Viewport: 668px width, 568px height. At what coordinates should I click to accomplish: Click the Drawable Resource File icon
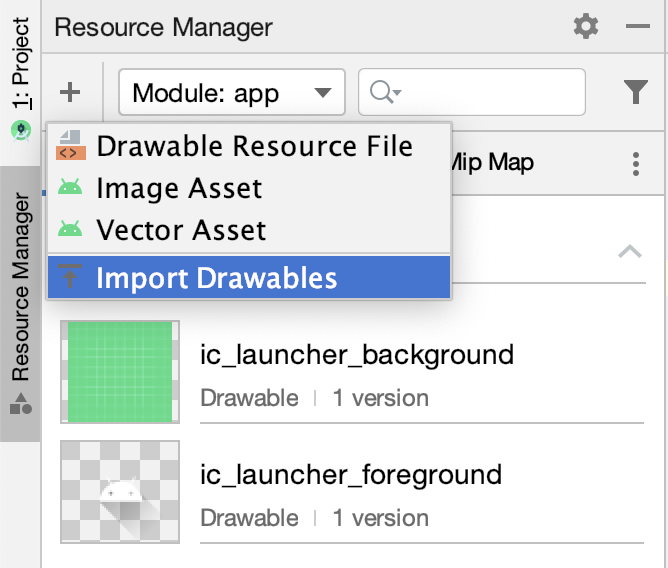coord(69,146)
